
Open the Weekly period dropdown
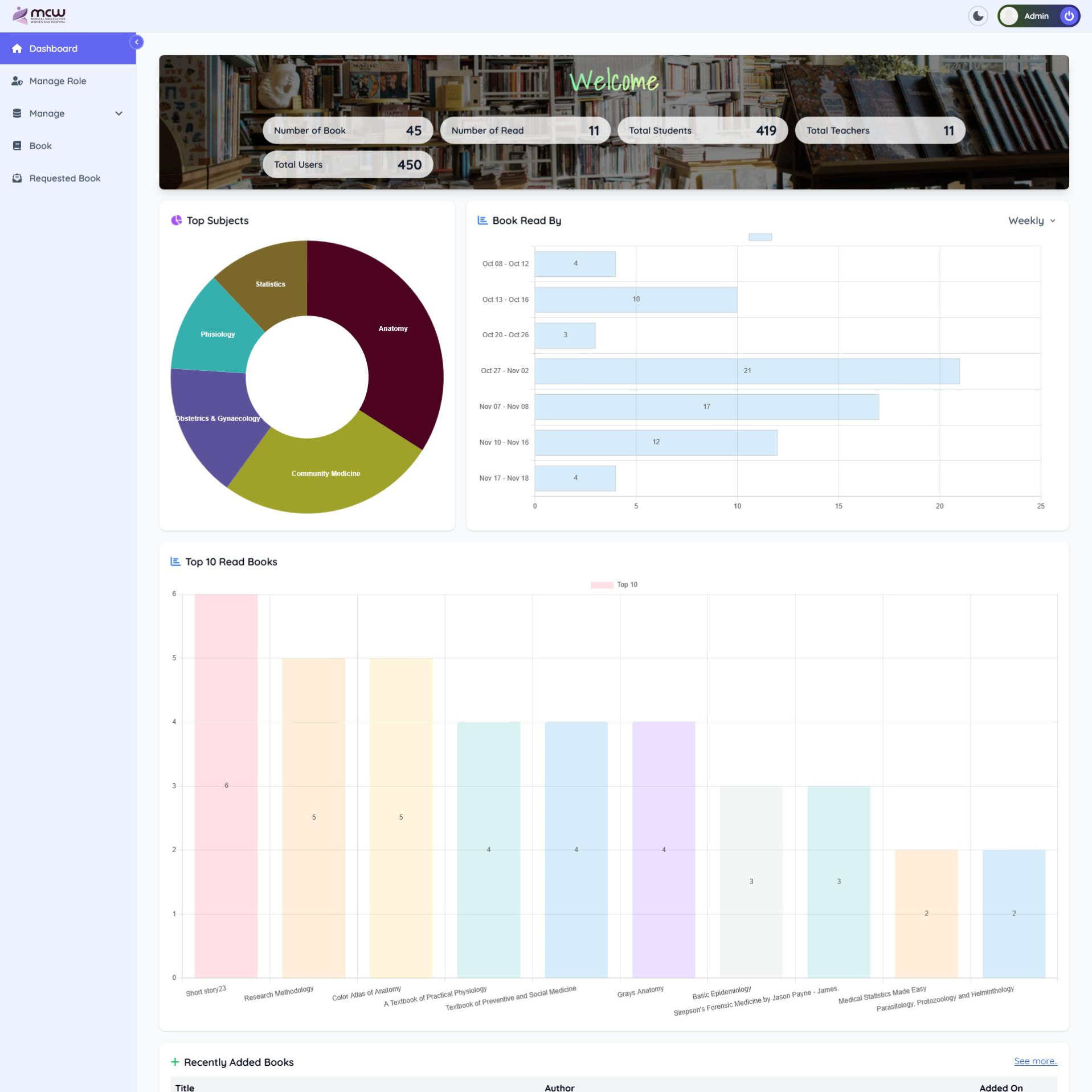1031,220
